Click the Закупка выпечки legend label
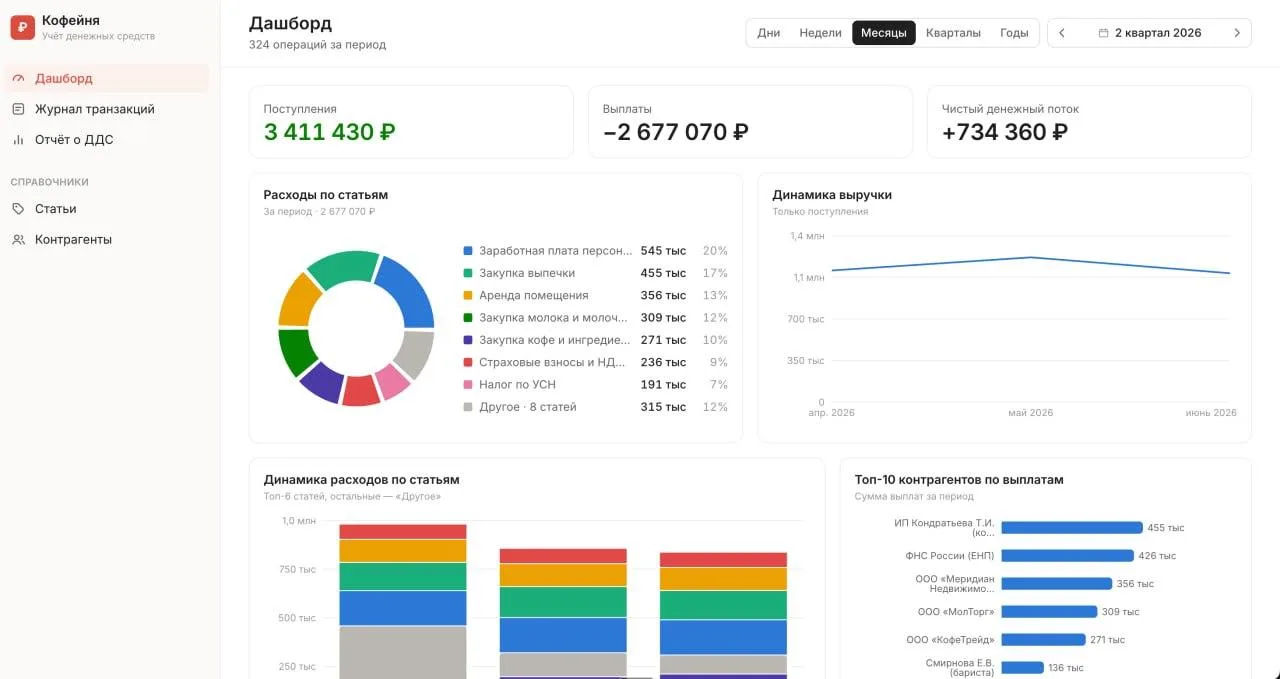1280x679 pixels. click(527, 273)
